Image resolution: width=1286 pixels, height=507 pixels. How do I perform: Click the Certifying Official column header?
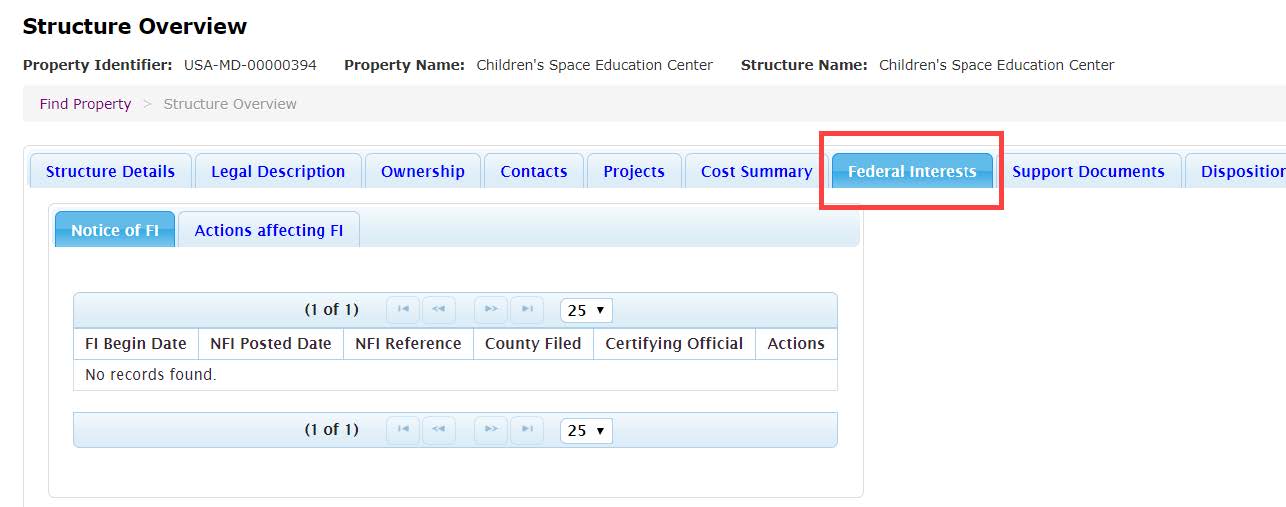(674, 343)
